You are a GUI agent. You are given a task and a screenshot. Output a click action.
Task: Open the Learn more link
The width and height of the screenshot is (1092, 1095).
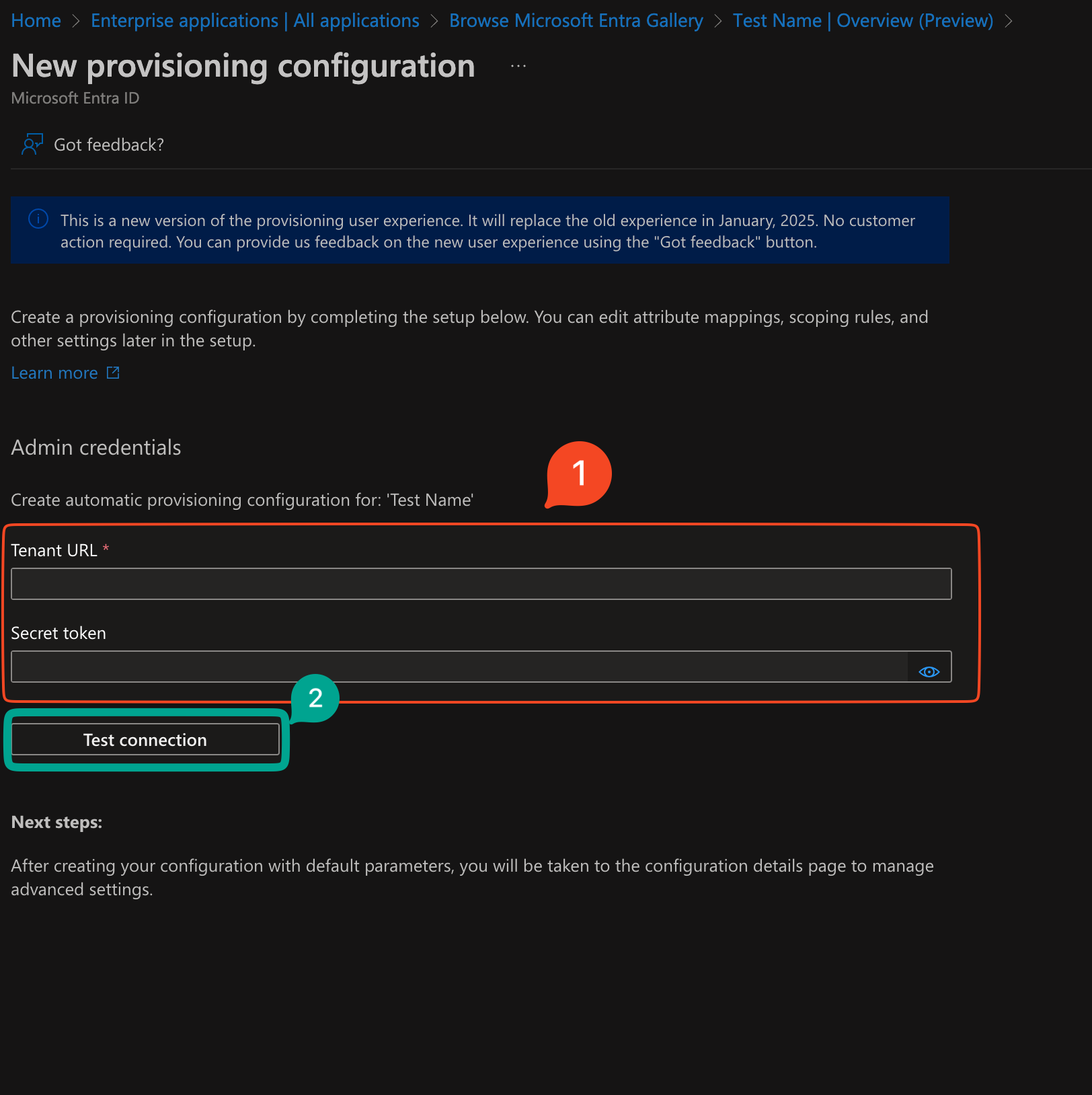(54, 373)
